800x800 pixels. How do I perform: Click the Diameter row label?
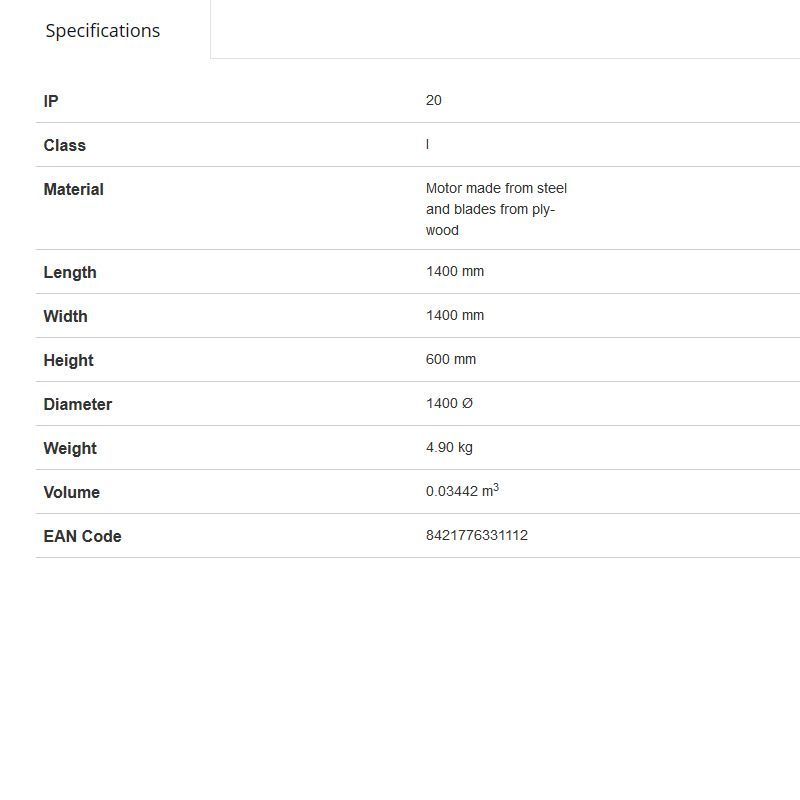pyautogui.click(x=78, y=404)
